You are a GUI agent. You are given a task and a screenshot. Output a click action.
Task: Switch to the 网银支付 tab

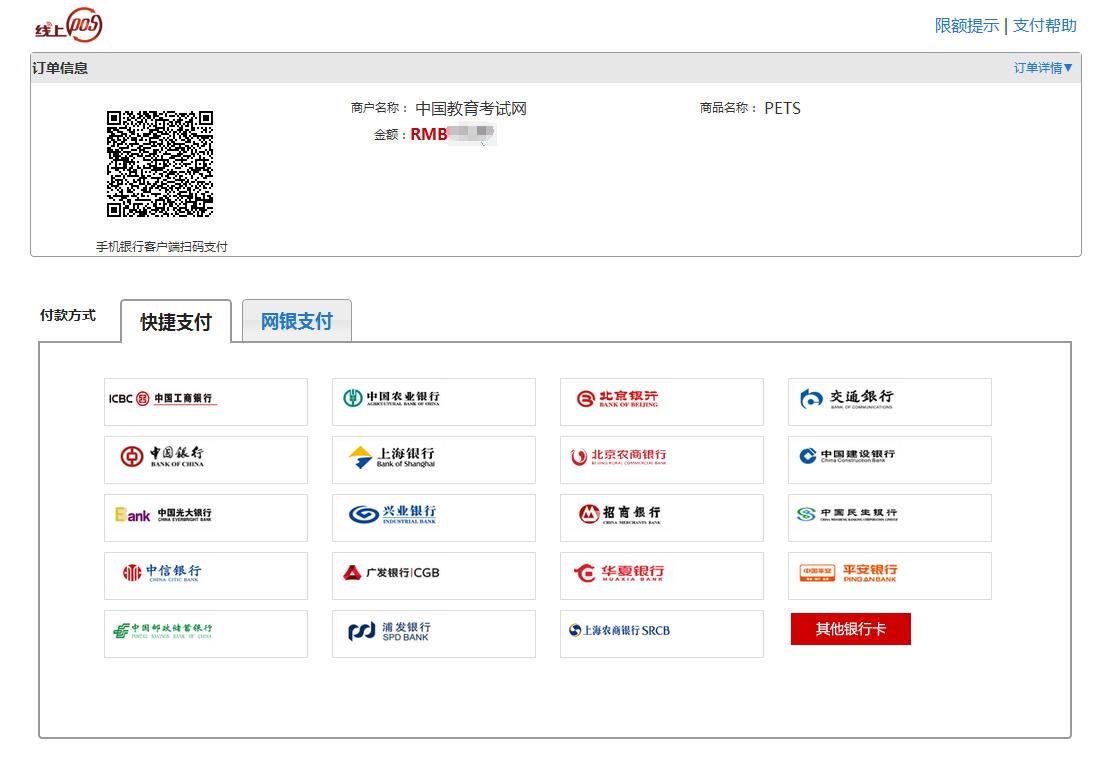297,321
